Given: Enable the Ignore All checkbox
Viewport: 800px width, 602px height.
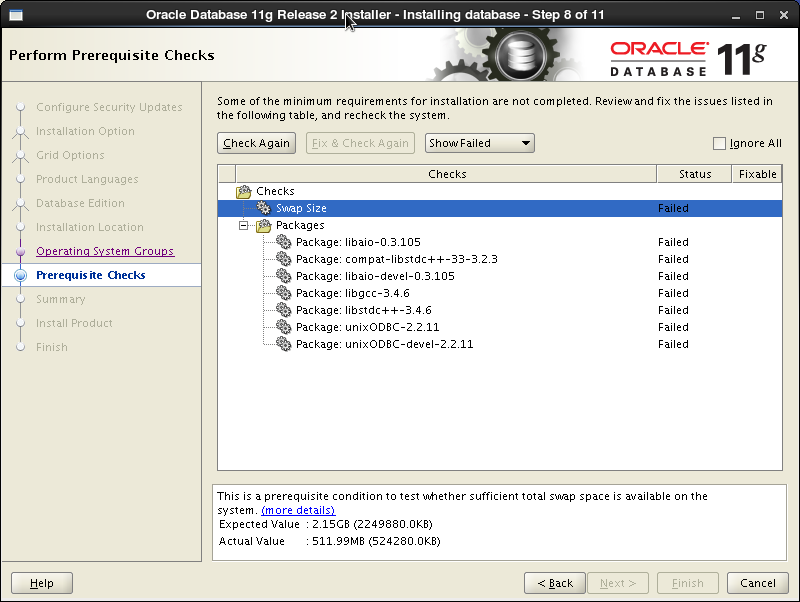Looking at the screenshot, I should click(719, 143).
